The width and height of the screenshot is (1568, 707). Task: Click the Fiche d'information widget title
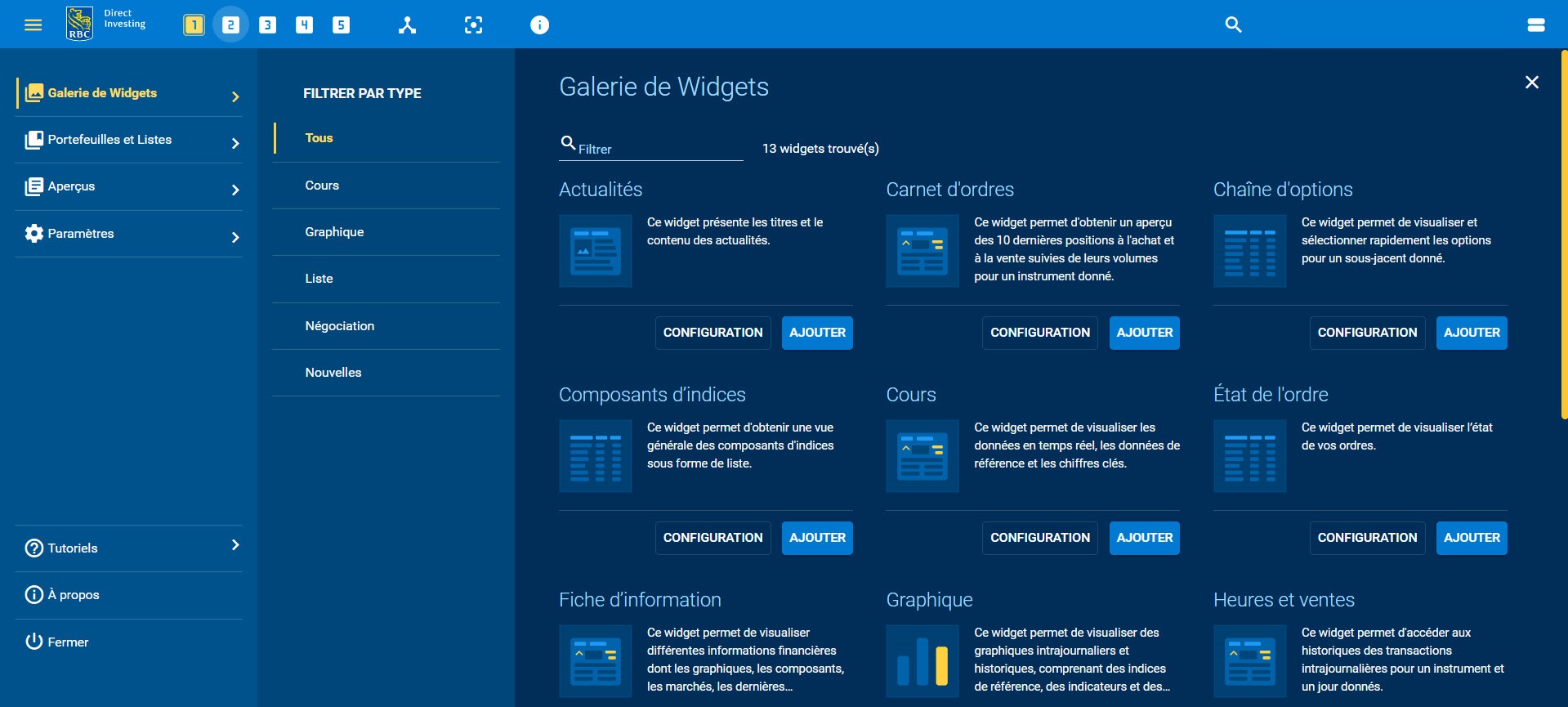[640, 600]
